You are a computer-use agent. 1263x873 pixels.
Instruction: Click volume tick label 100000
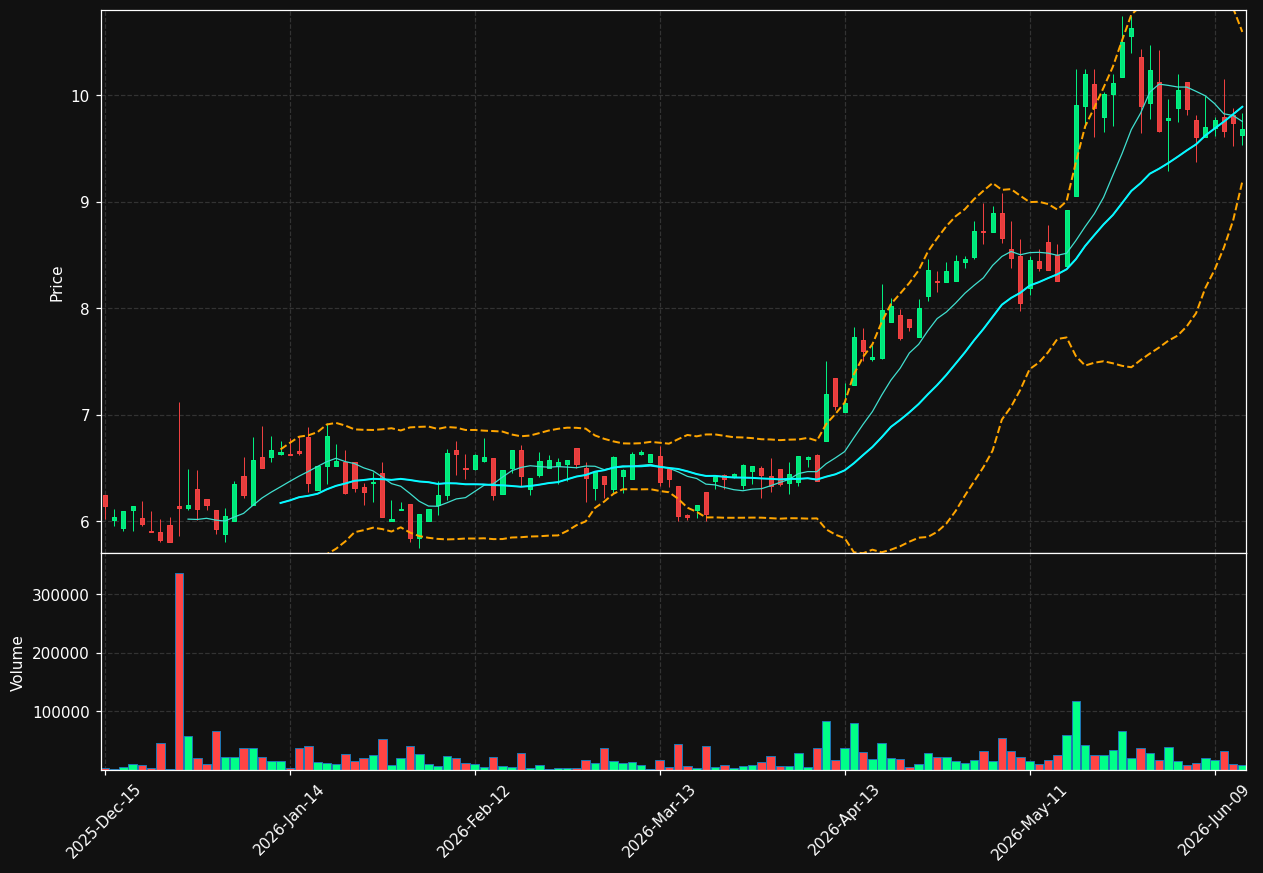click(62, 712)
